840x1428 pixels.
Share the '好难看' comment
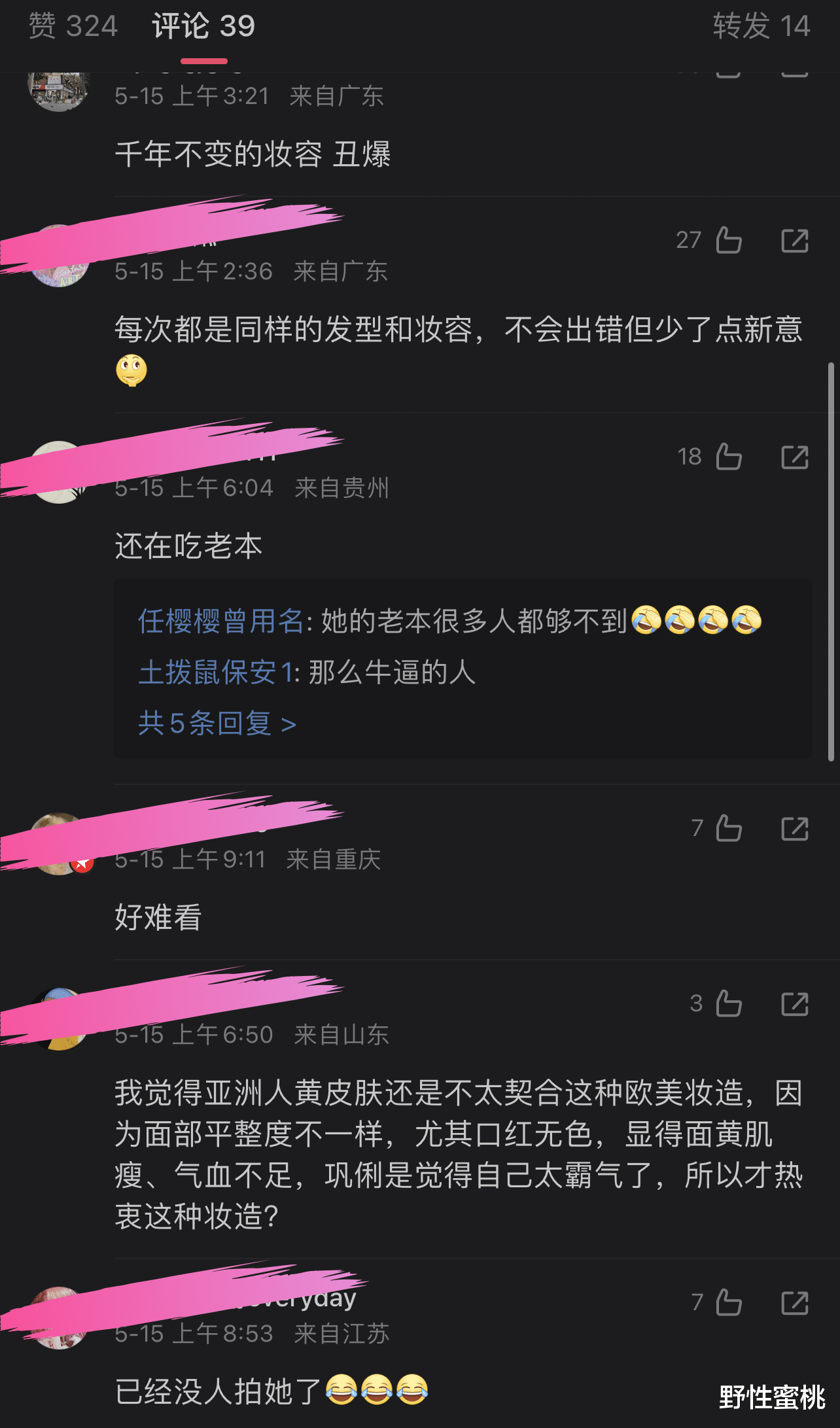tap(795, 828)
